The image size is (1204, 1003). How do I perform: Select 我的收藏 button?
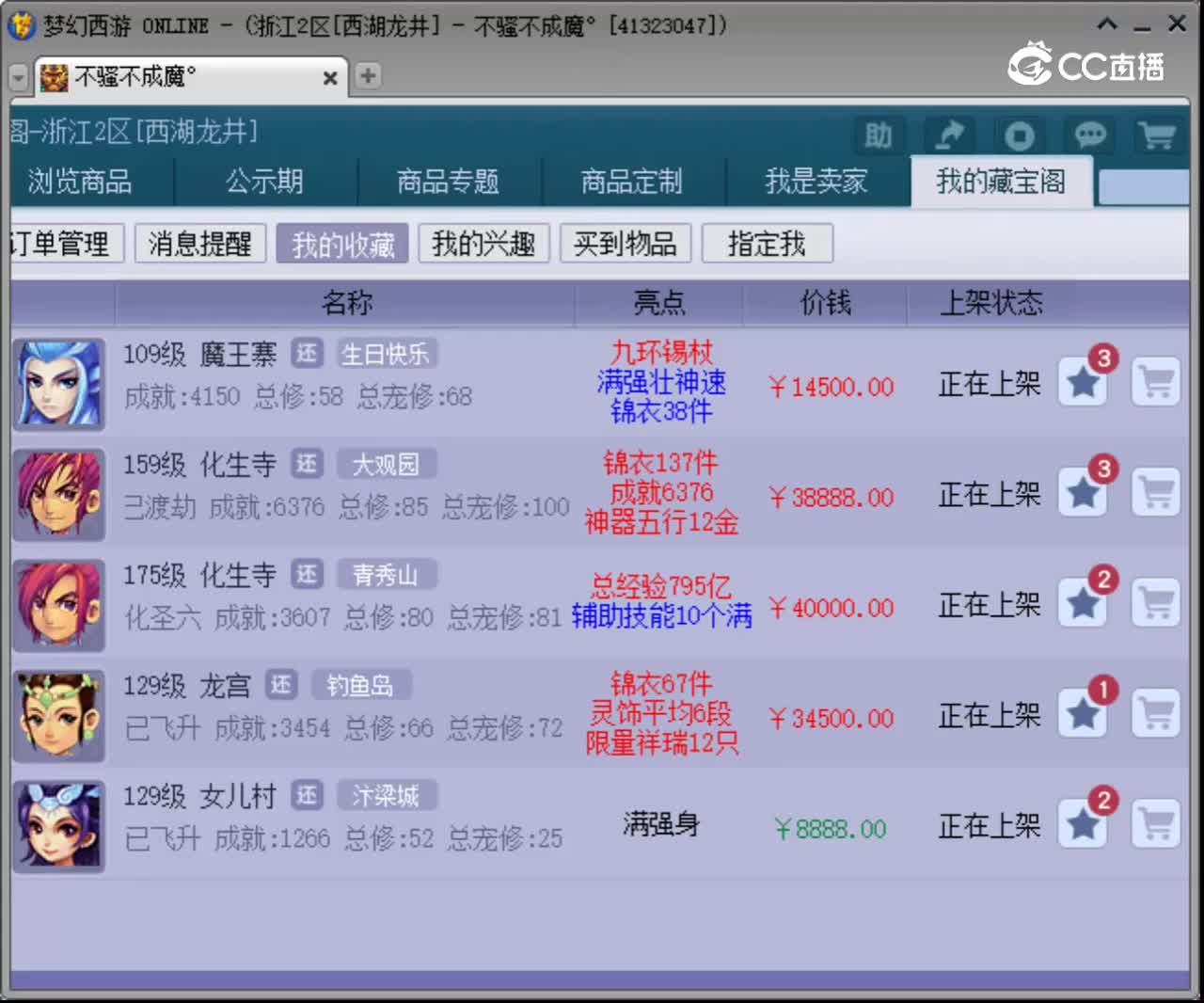[342, 244]
